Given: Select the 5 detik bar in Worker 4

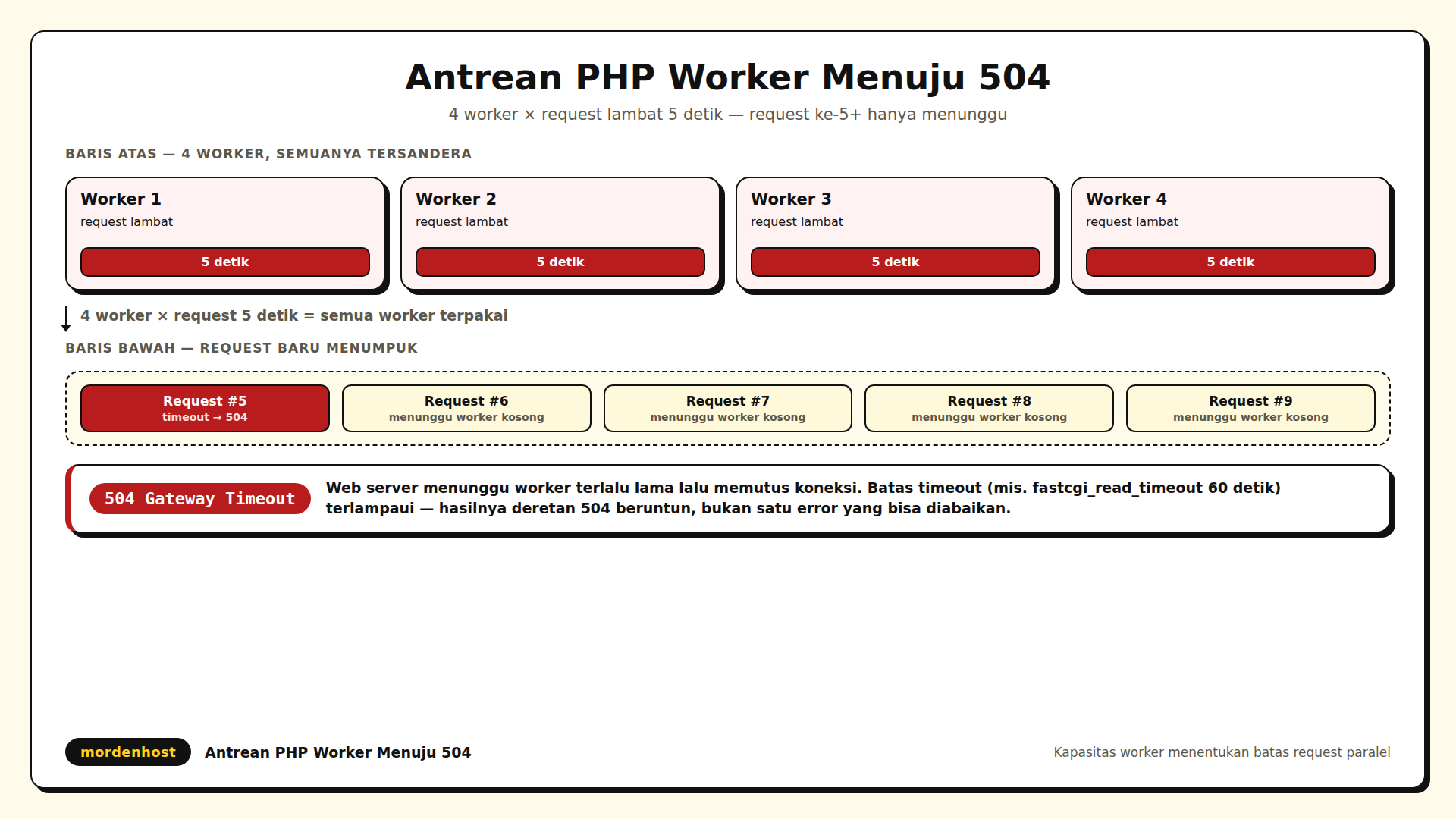Looking at the screenshot, I should pyautogui.click(x=1231, y=262).
